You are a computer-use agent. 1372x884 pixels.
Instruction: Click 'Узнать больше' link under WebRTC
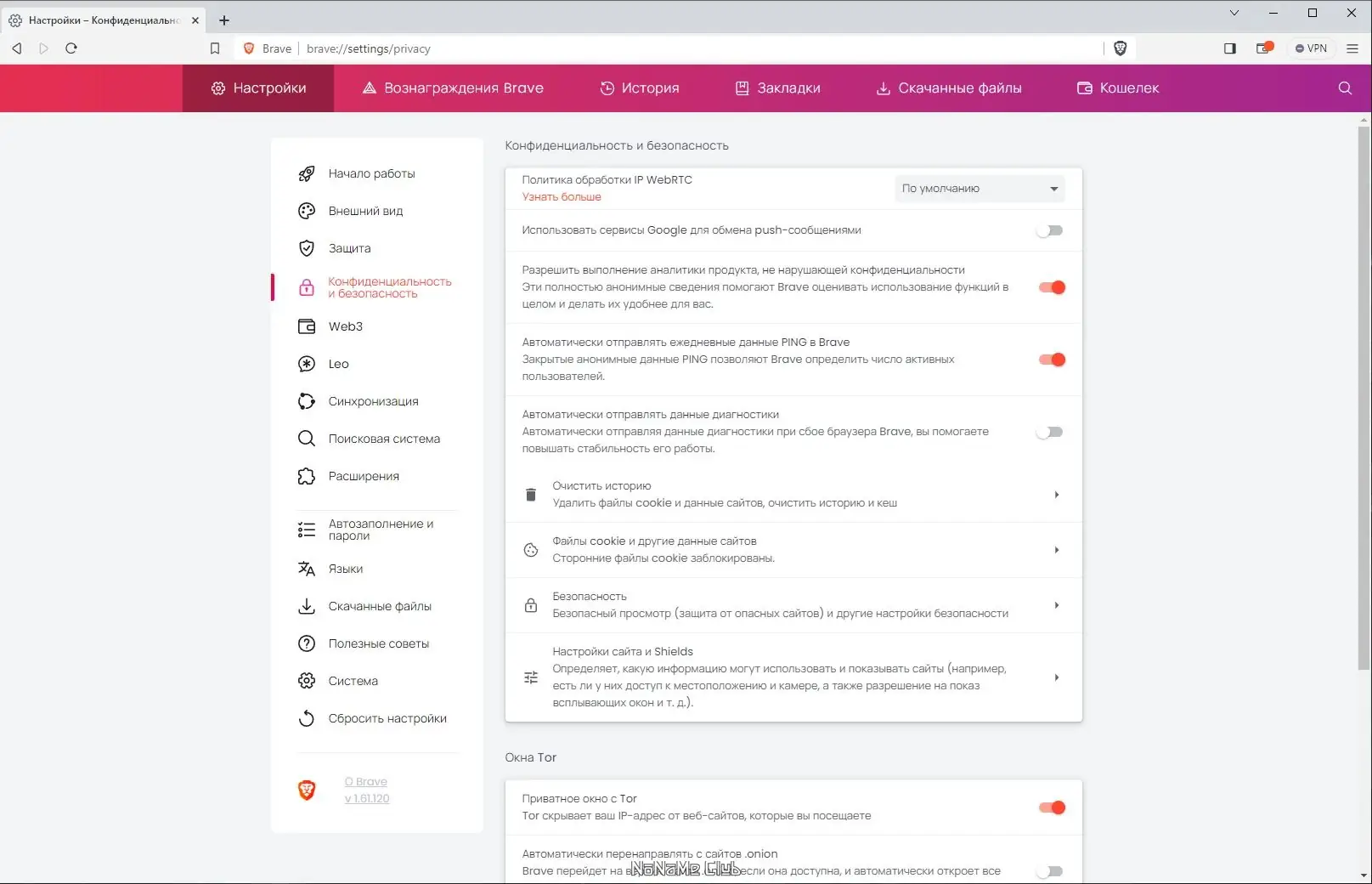coord(562,196)
